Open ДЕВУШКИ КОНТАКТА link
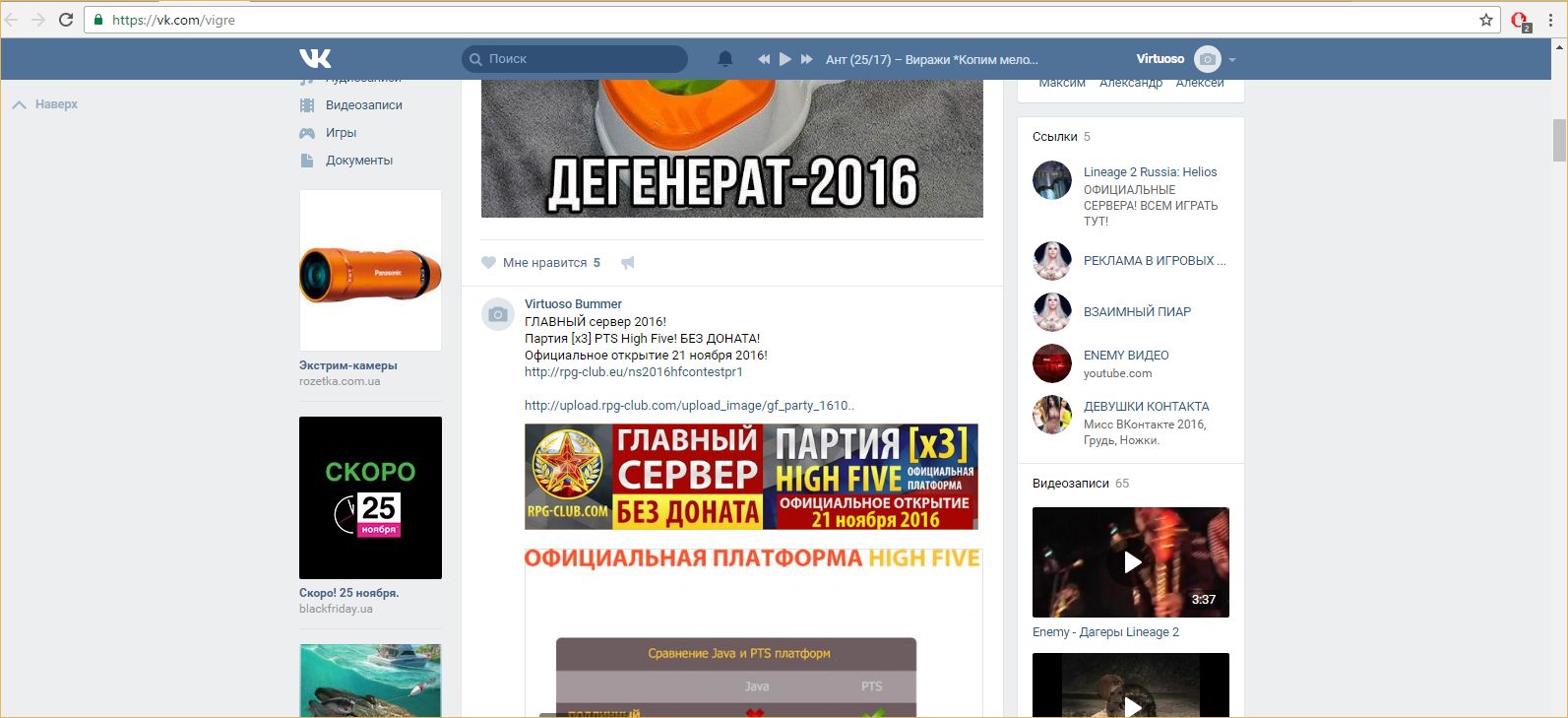Image resolution: width=1568 pixels, height=718 pixels. click(1146, 407)
